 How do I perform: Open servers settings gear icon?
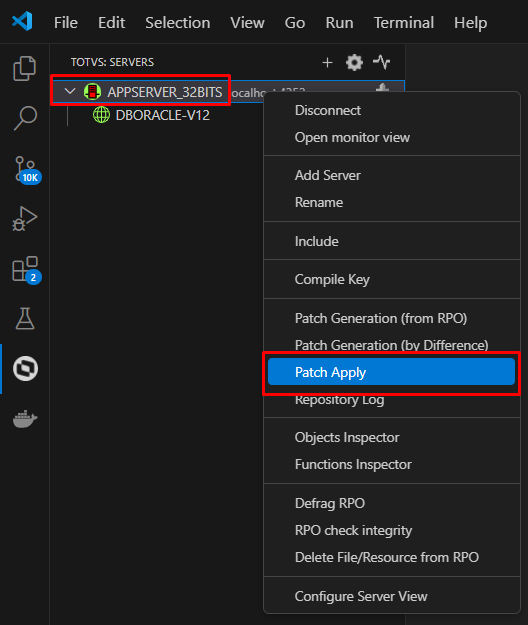(x=354, y=63)
